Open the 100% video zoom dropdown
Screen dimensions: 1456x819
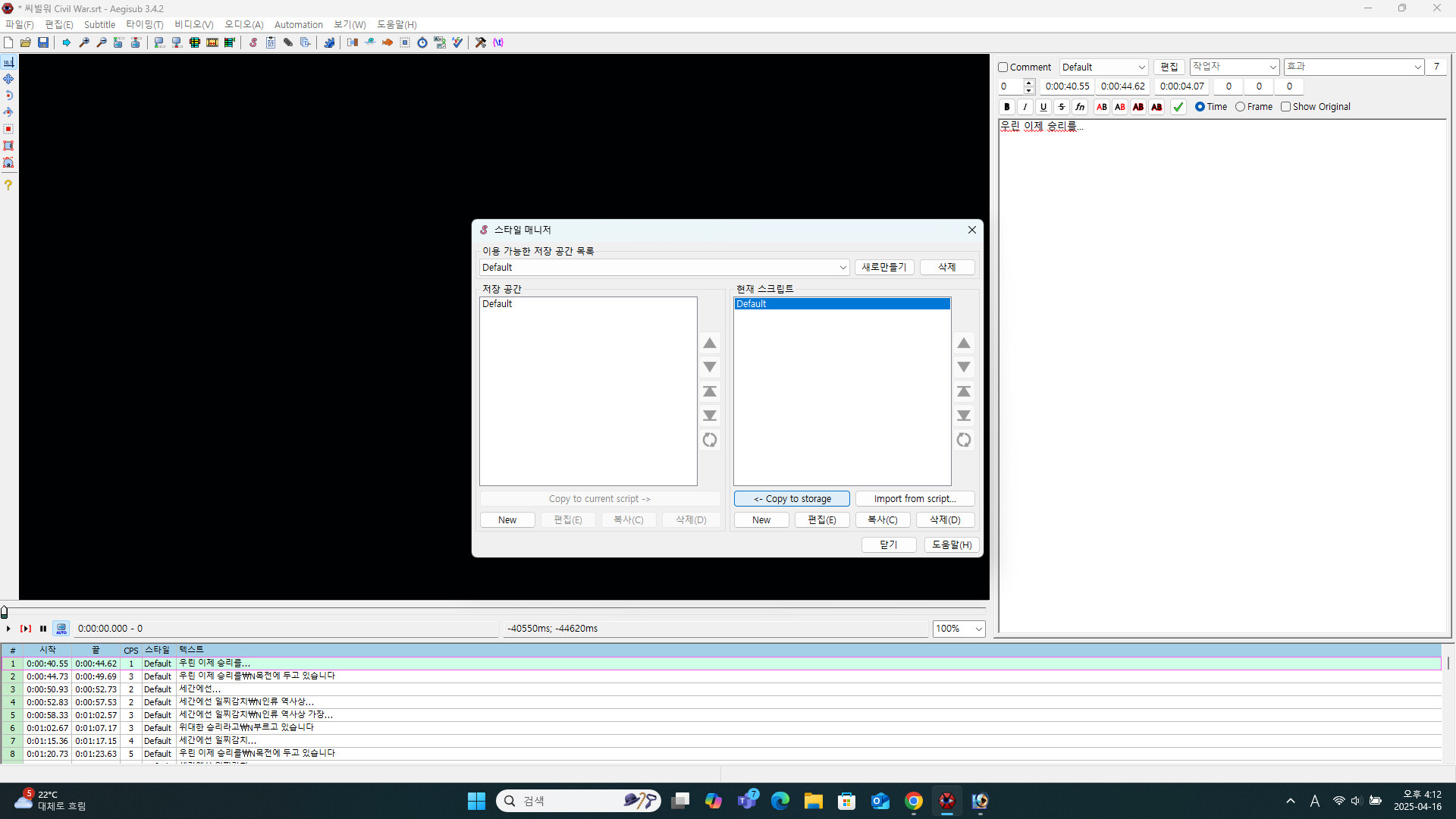[978, 629]
